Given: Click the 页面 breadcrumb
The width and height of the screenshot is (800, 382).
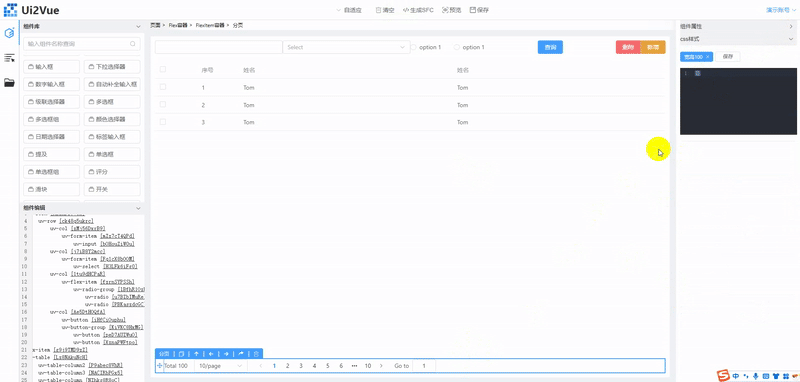Looking at the screenshot, I should pos(155,25).
